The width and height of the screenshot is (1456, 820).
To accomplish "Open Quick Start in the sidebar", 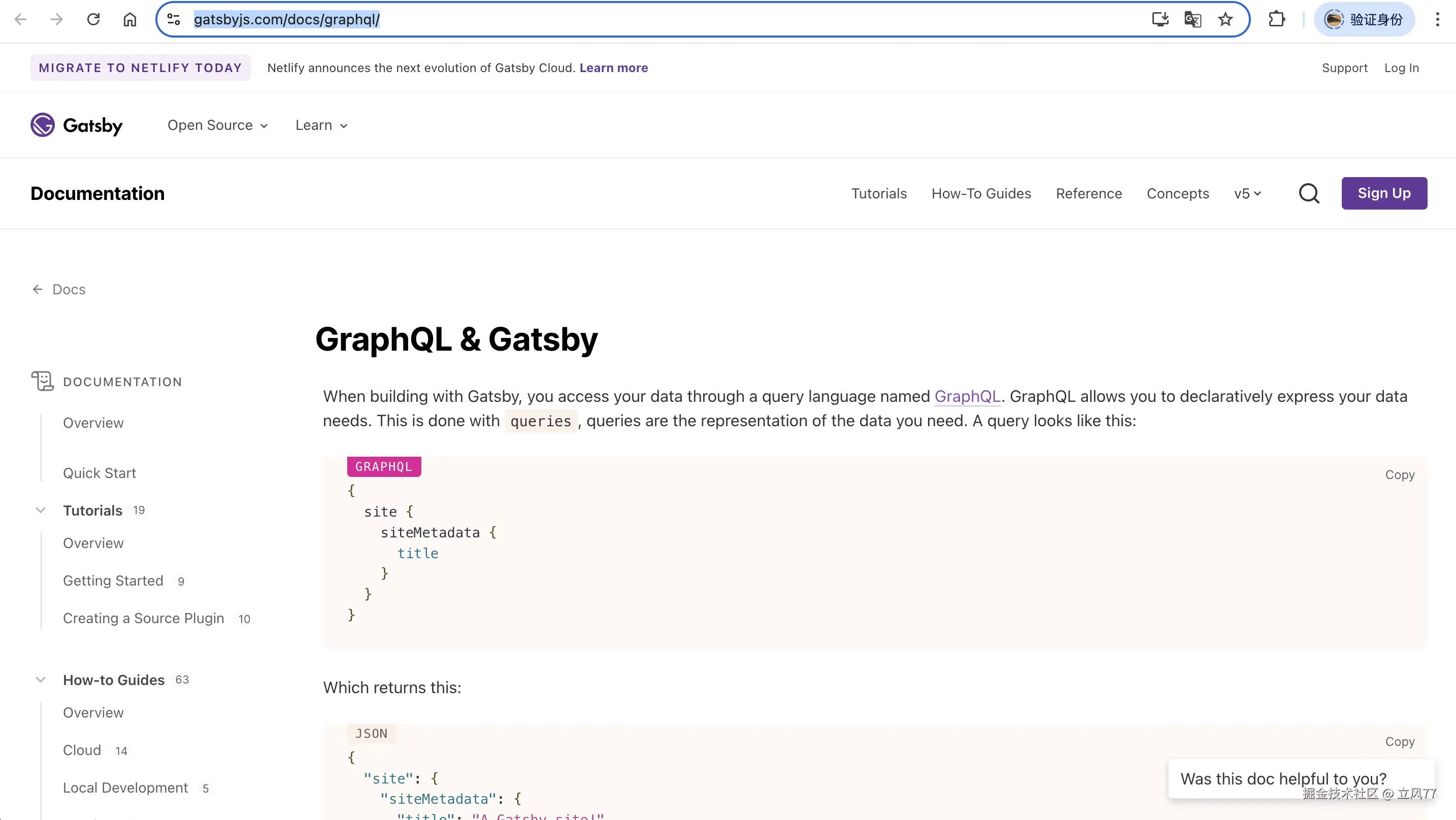I will click(100, 473).
